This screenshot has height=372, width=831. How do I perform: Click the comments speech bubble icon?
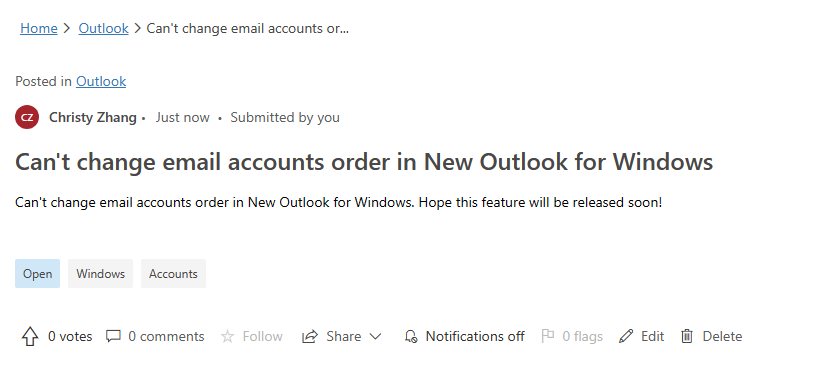pyautogui.click(x=113, y=336)
